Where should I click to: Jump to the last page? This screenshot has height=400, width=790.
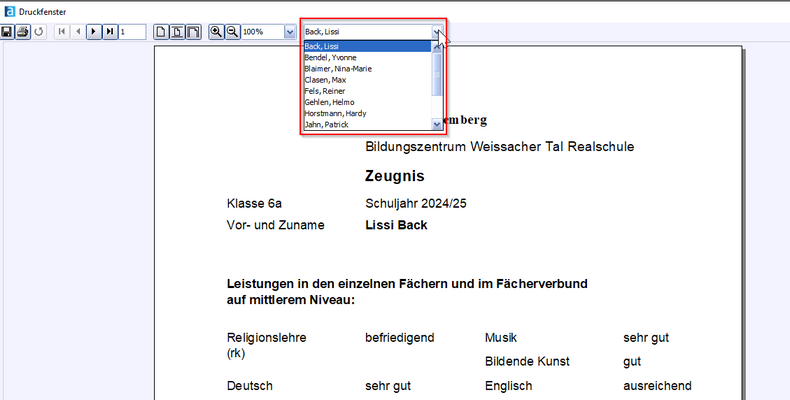click(109, 32)
